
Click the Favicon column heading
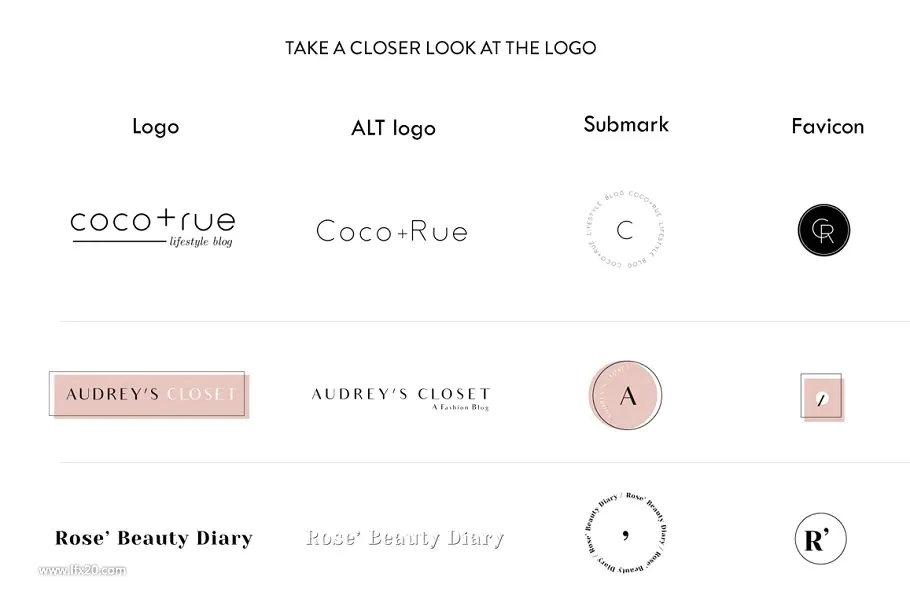pyautogui.click(x=828, y=127)
